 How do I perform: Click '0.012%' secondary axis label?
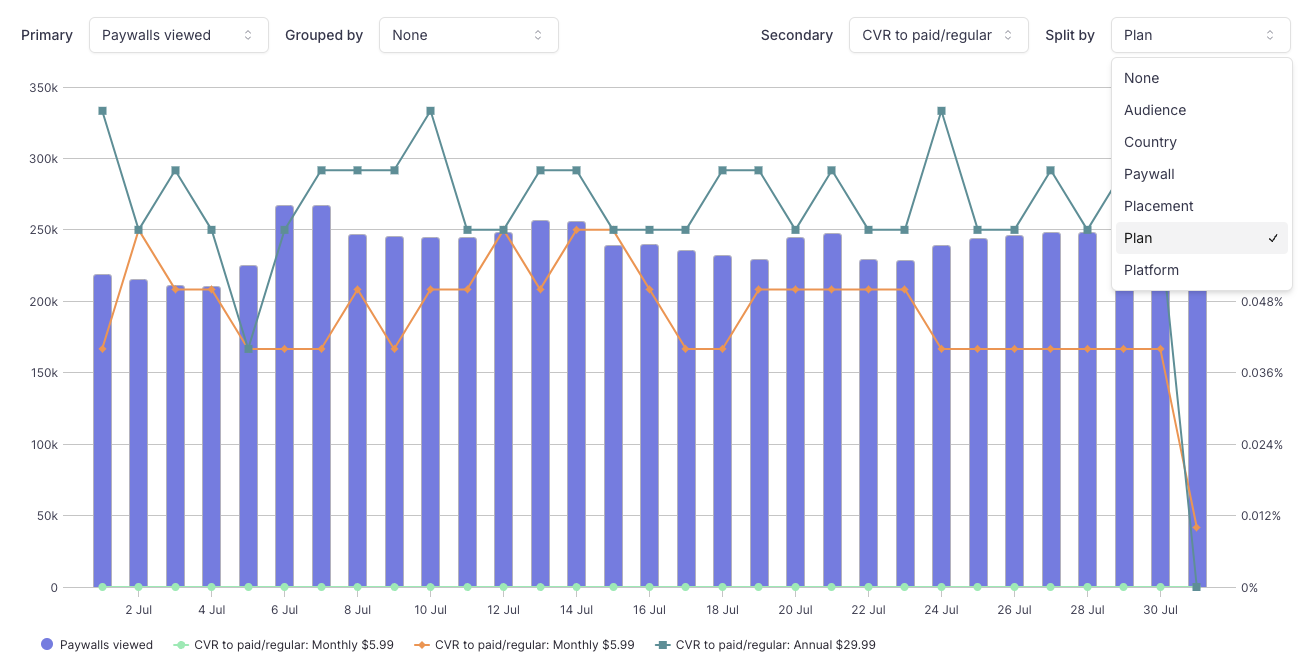(x=1262, y=516)
